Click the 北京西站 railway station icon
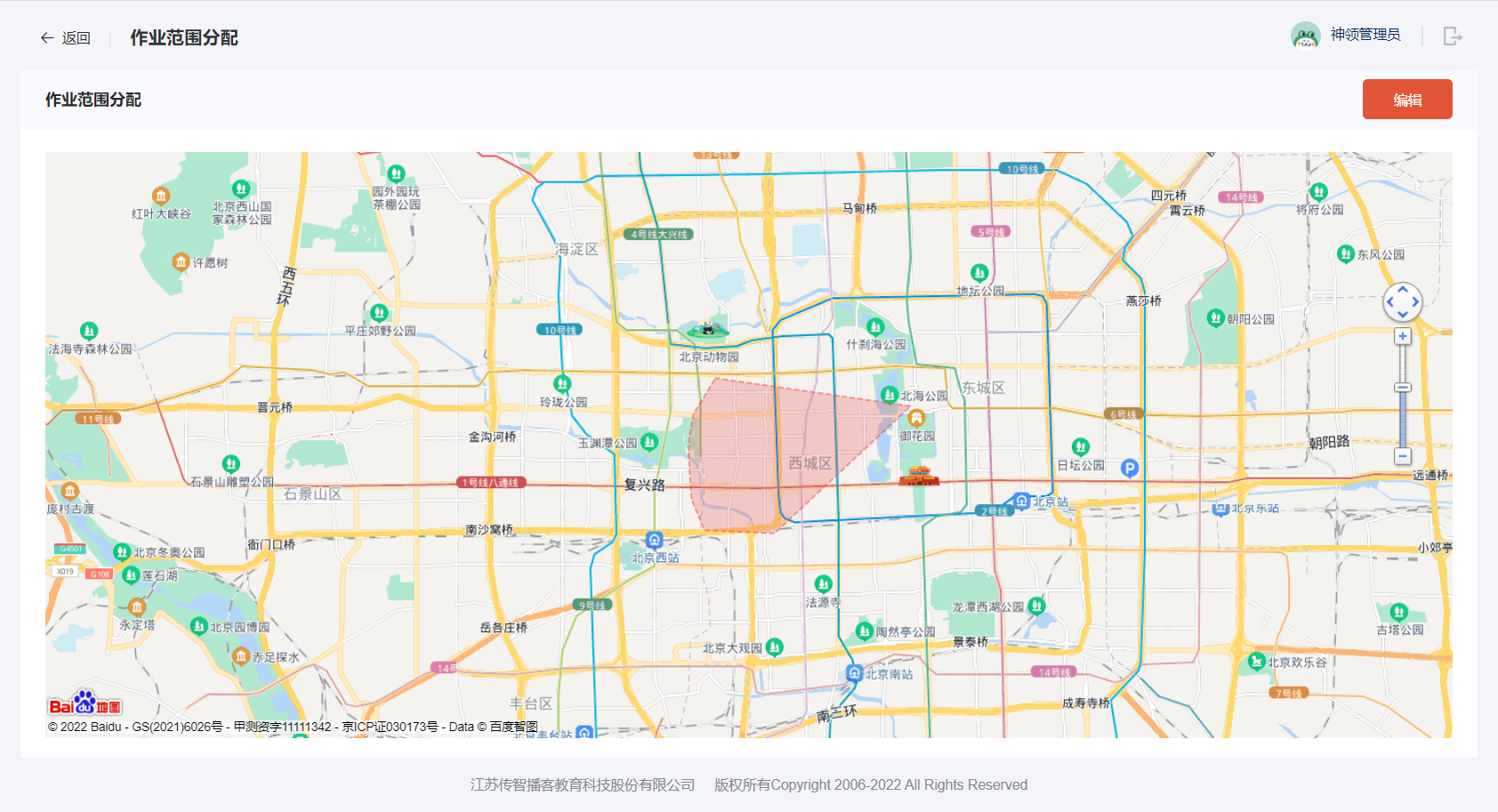1498x812 pixels. pos(655,540)
